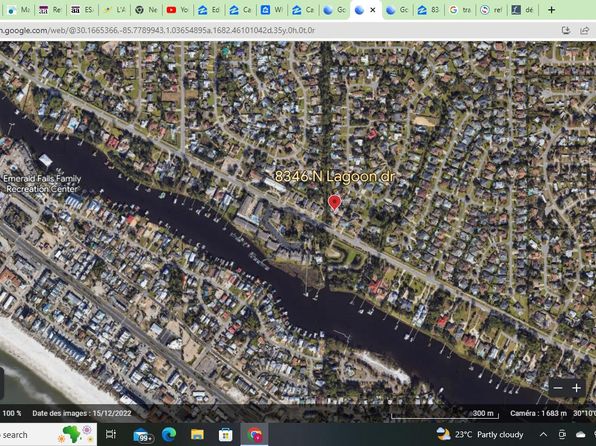Open the weather widget showing 23°C

point(480,434)
